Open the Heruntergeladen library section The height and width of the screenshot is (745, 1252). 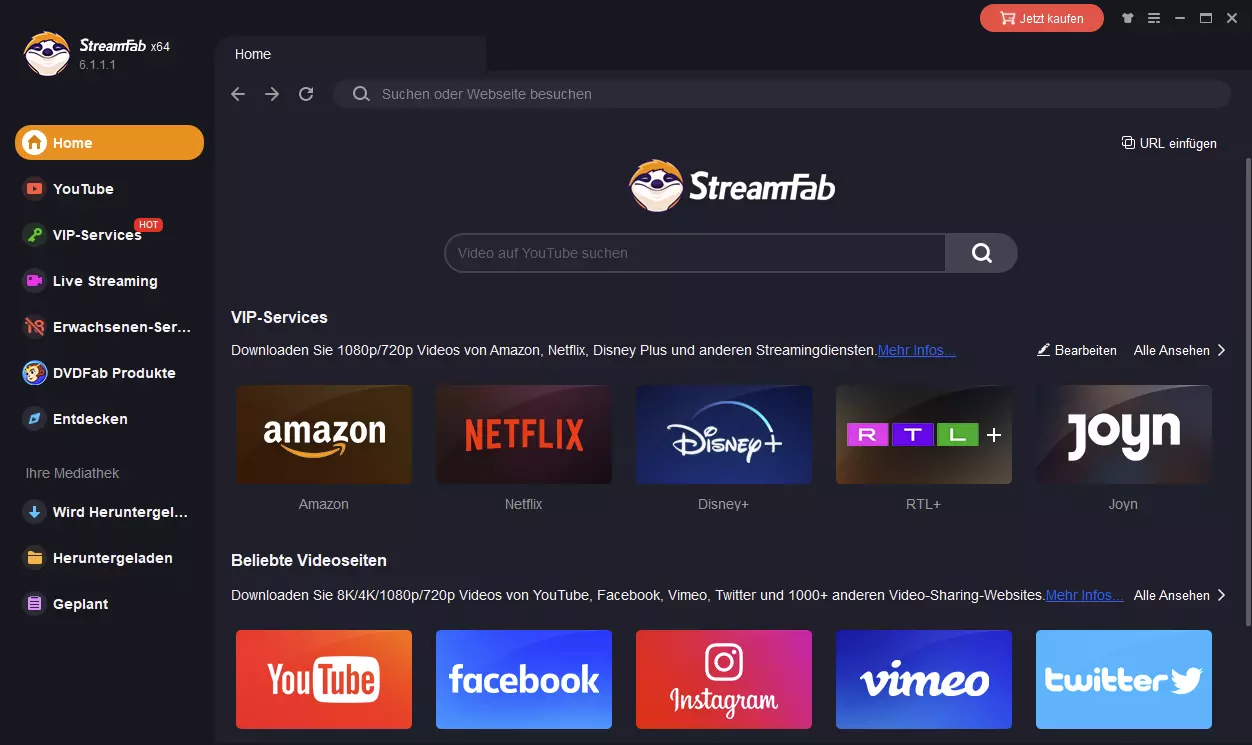[x=113, y=558]
